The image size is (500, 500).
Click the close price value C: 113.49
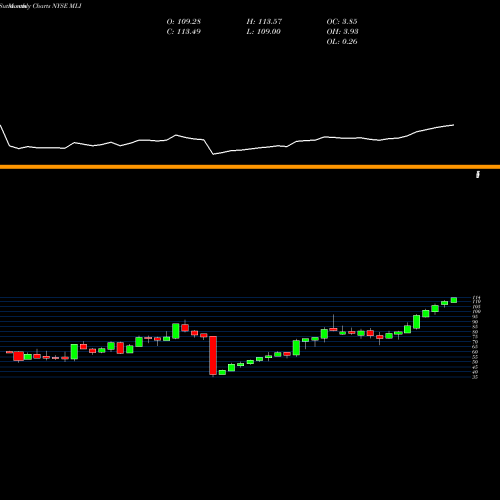(184, 31)
